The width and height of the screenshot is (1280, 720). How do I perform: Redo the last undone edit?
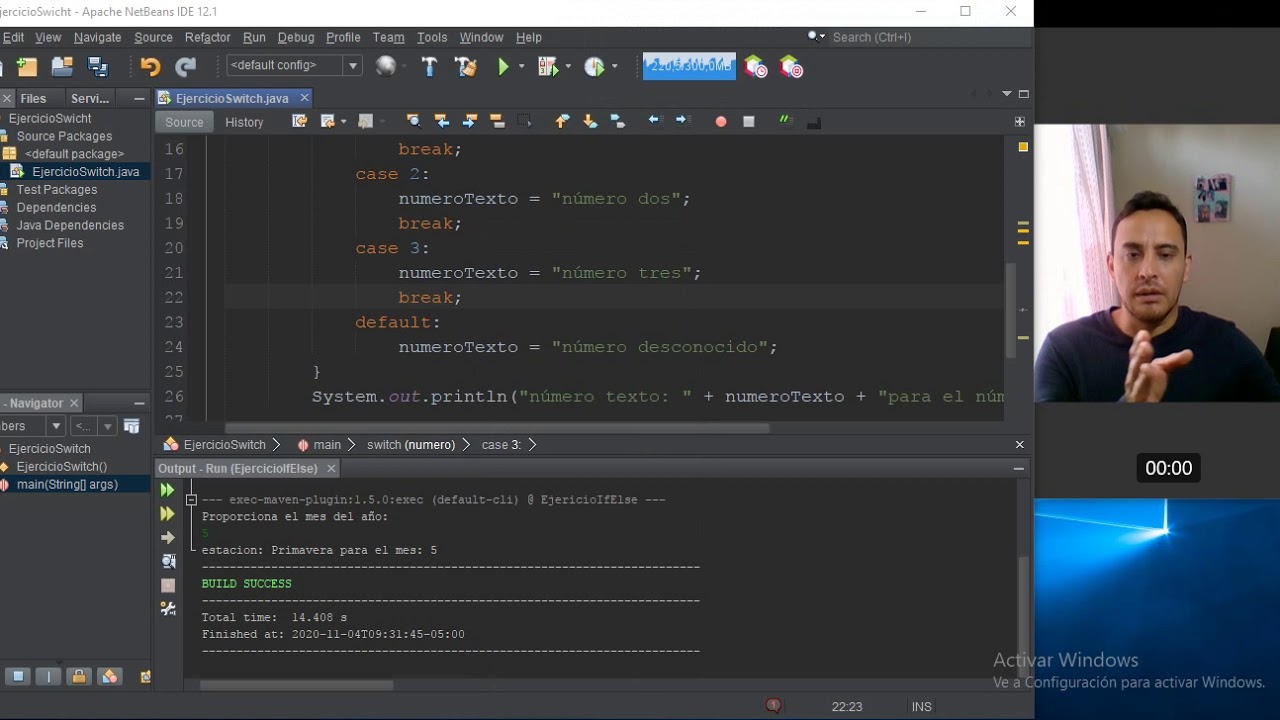tap(186, 67)
